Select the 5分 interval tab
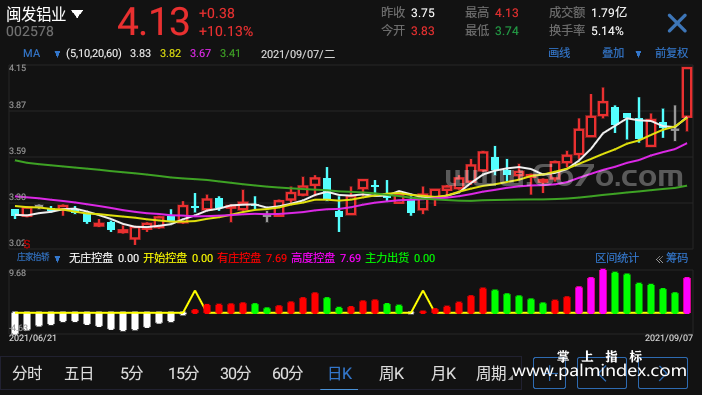The height and width of the screenshot is (395, 702). click(131, 373)
